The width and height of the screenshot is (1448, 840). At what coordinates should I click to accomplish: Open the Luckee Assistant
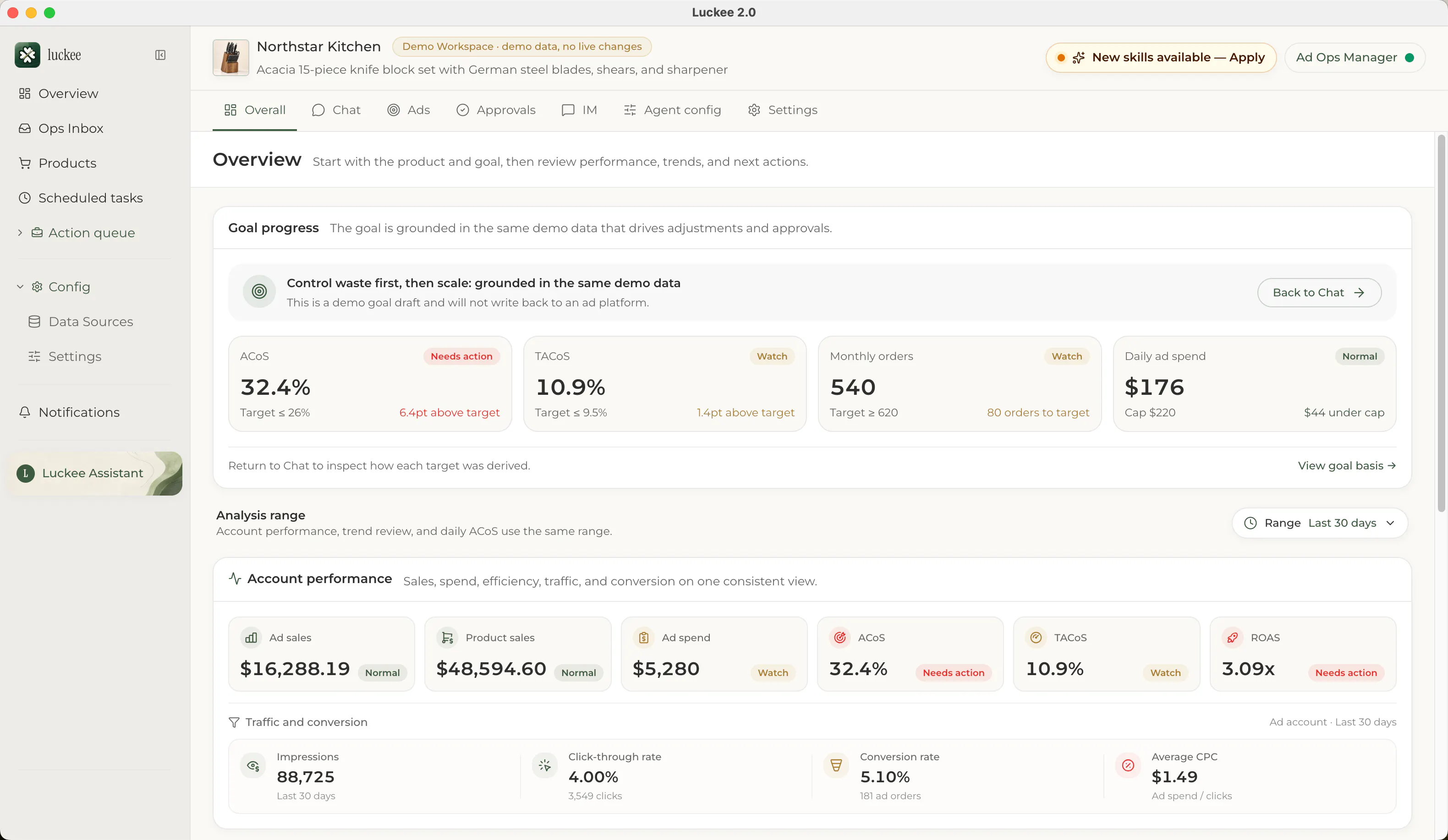[95, 474]
